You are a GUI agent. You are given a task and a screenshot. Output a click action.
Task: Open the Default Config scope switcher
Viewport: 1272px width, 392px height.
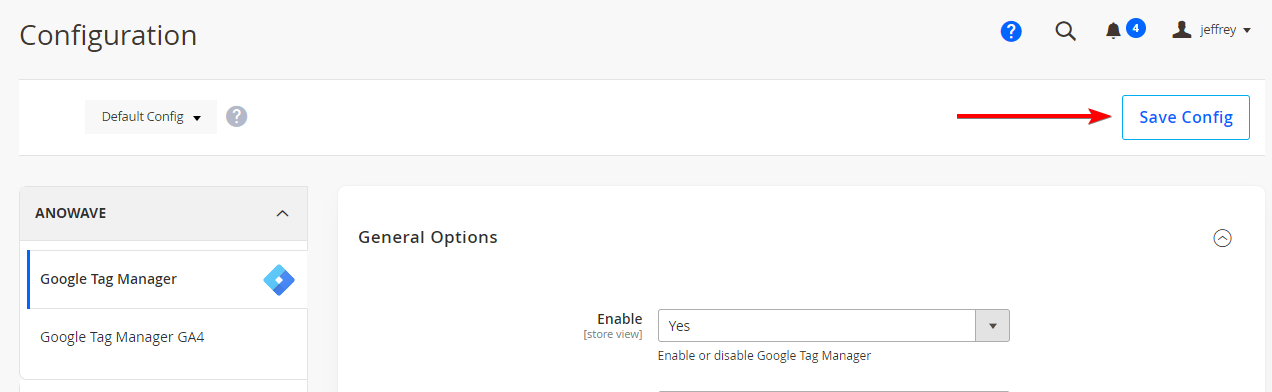tap(151, 117)
